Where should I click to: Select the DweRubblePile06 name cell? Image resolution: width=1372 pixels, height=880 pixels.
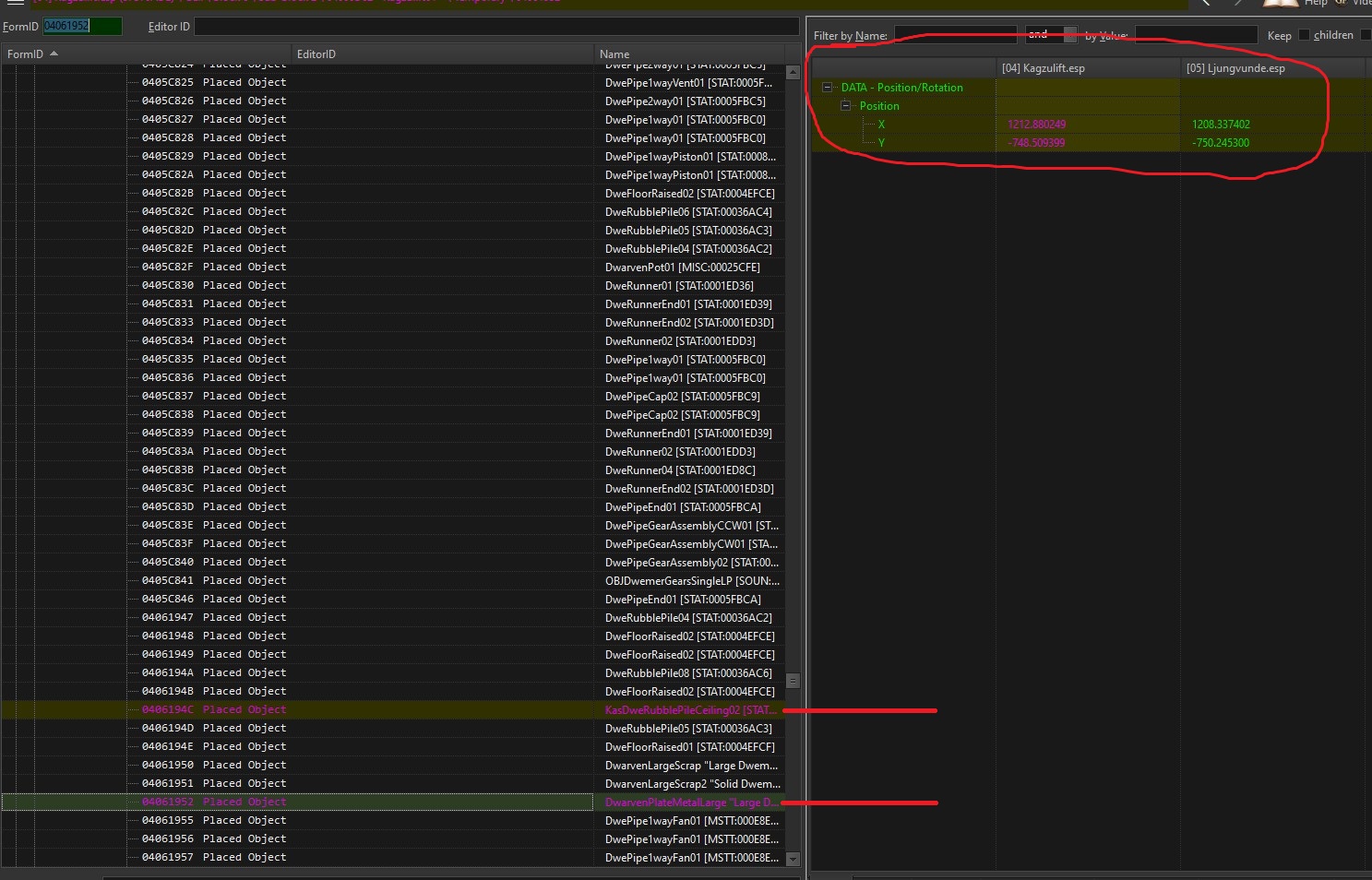click(688, 212)
